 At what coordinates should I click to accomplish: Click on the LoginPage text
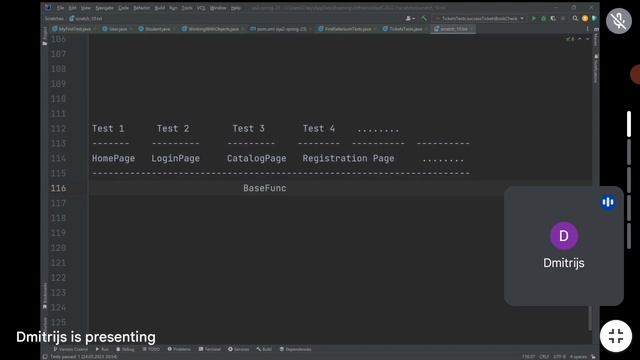[x=176, y=158]
